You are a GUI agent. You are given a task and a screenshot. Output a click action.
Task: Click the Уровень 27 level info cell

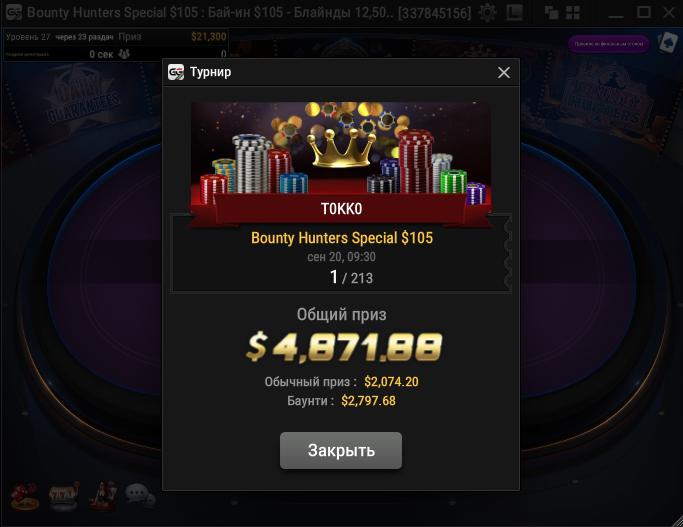click(28, 37)
